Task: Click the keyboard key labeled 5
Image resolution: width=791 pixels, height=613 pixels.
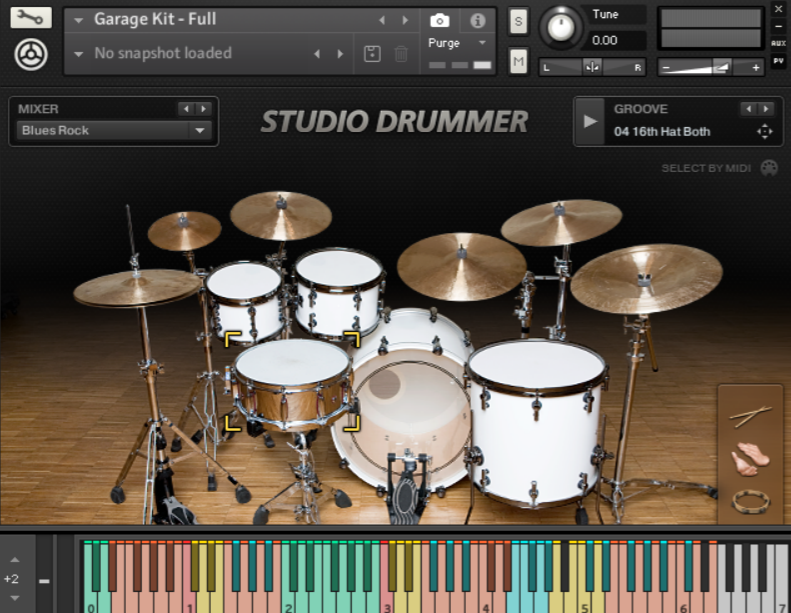Action: coord(585,600)
